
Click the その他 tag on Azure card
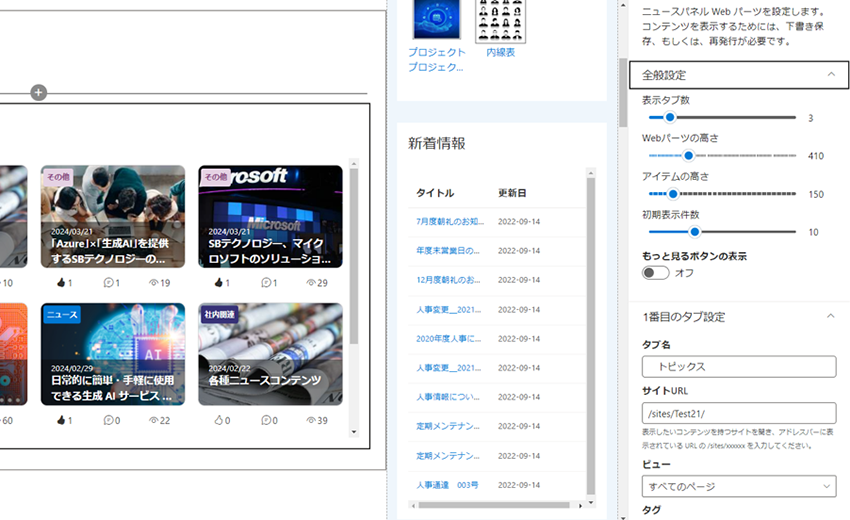pyautogui.click(x=57, y=177)
